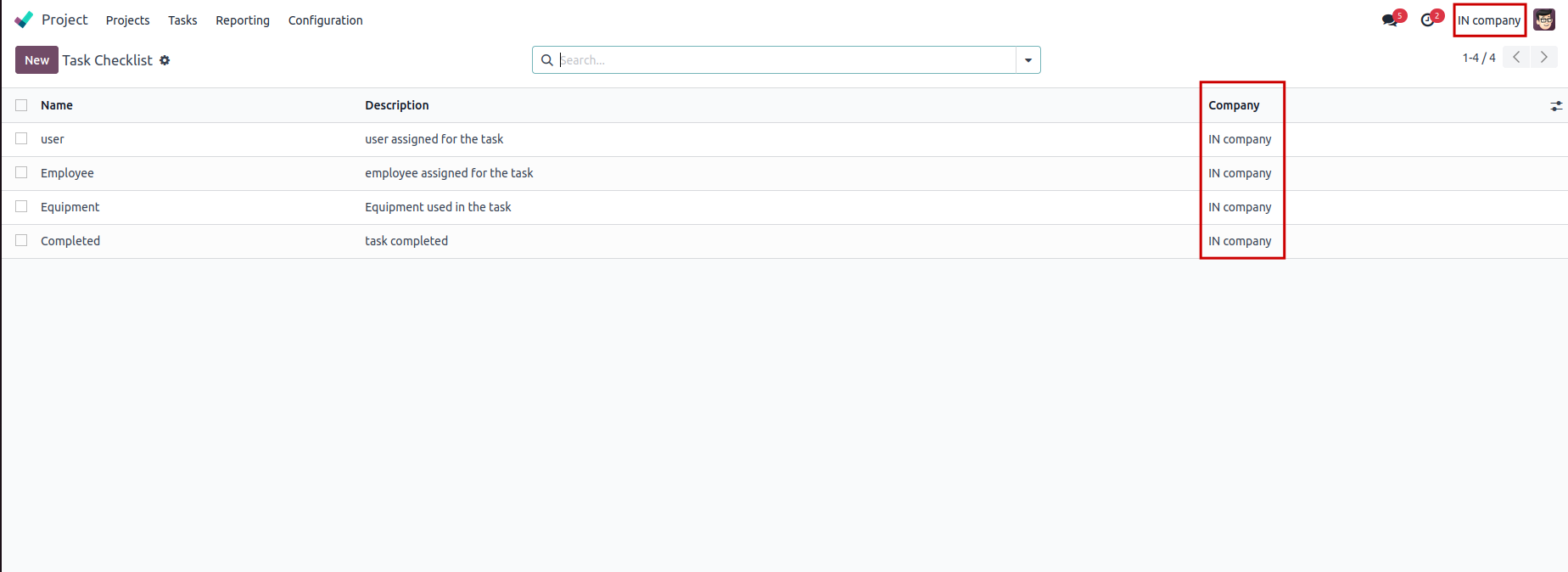This screenshot has width=1568, height=572.
Task: Open the IN company switcher dropdown
Action: click(x=1489, y=20)
